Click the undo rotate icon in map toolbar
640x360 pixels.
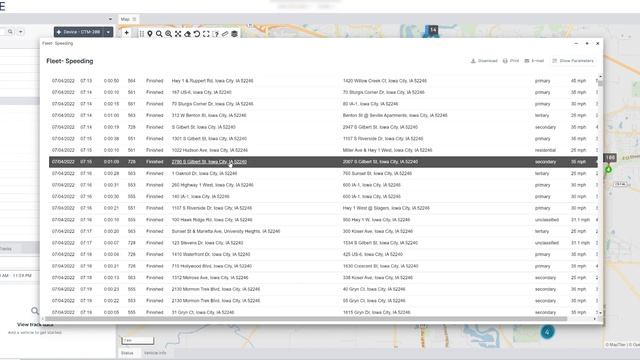tap(197, 34)
